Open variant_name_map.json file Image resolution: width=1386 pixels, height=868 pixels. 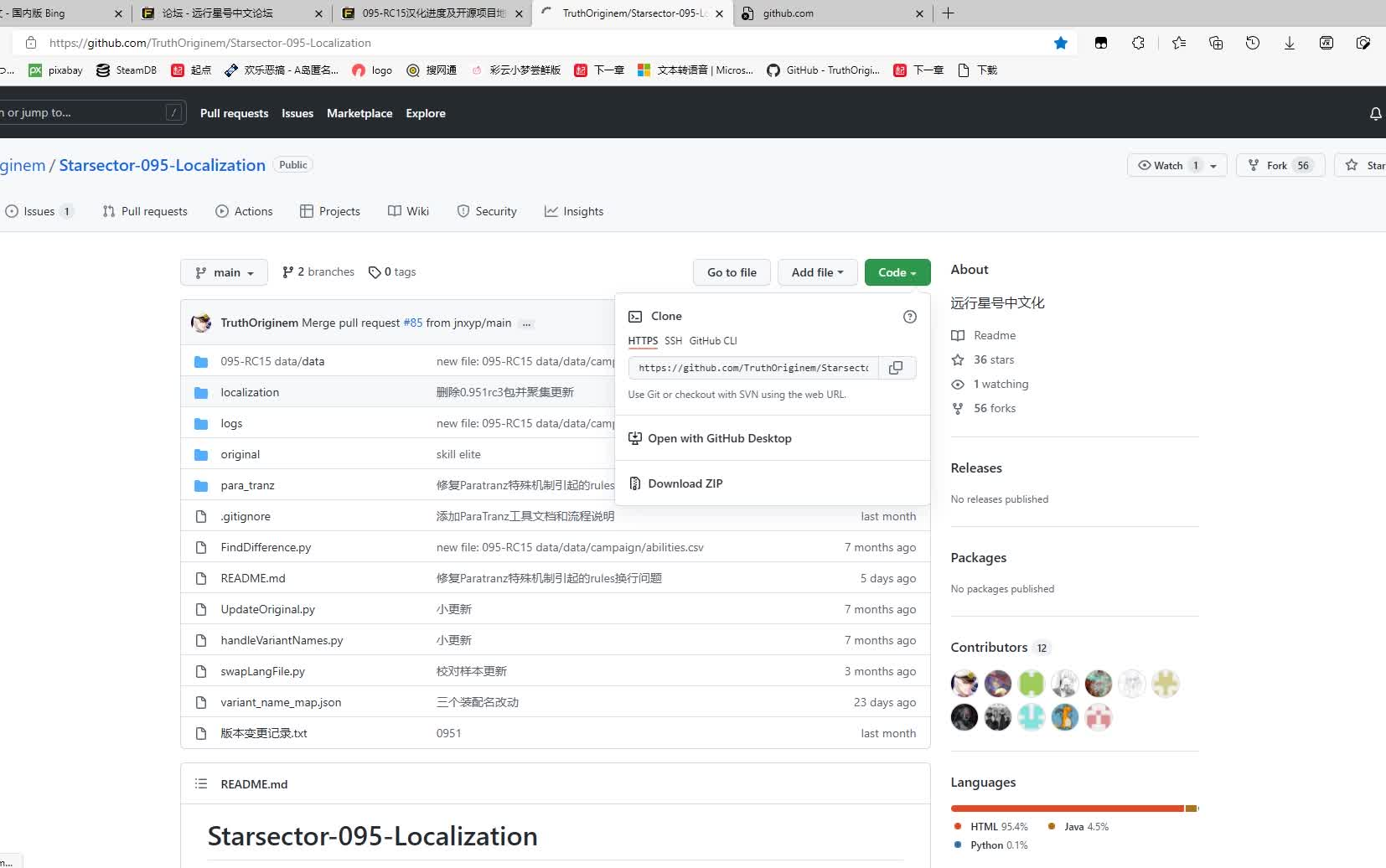(x=281, y=702)
